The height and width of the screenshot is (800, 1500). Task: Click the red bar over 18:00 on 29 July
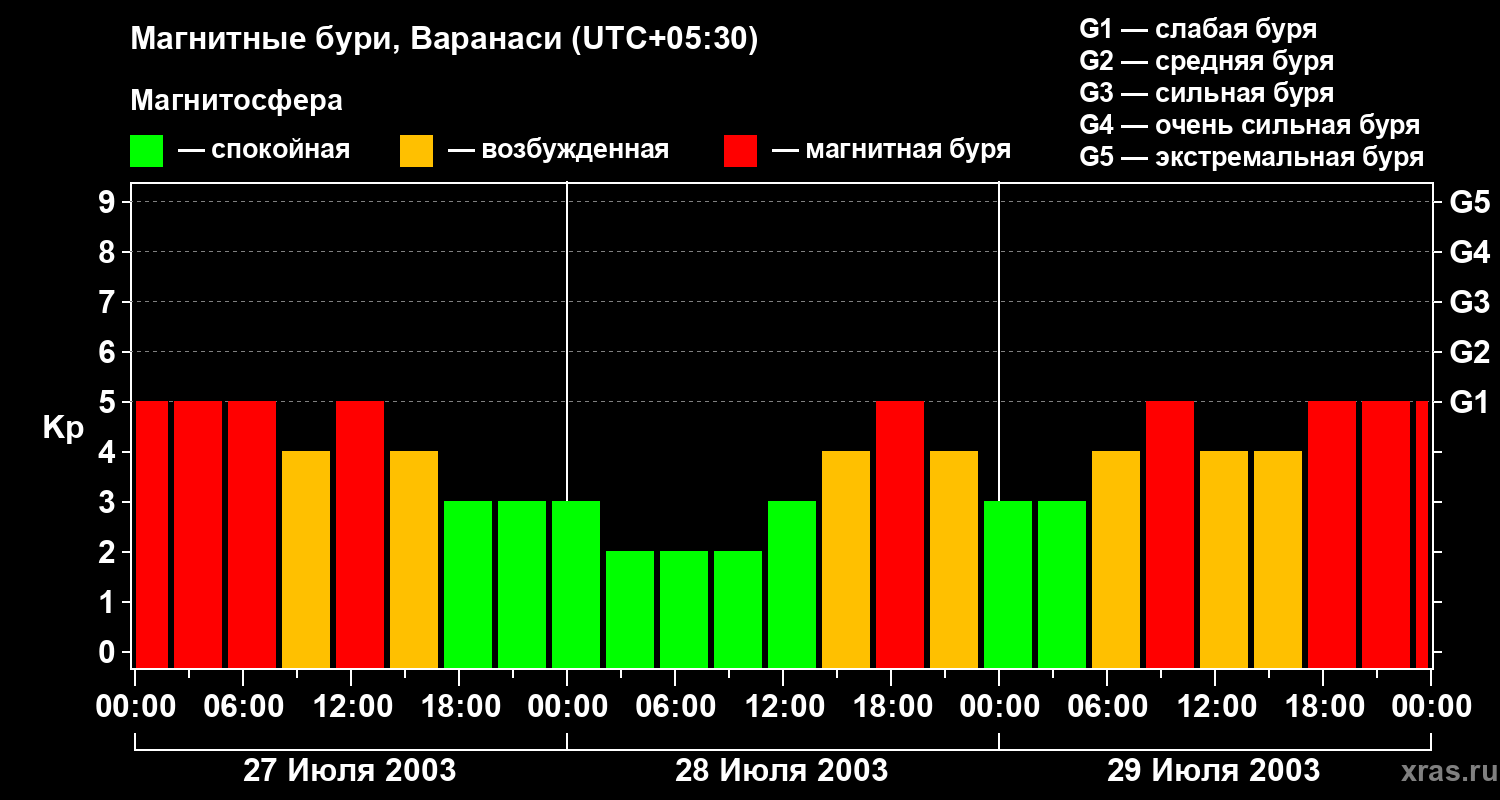tap(1332, 535)
